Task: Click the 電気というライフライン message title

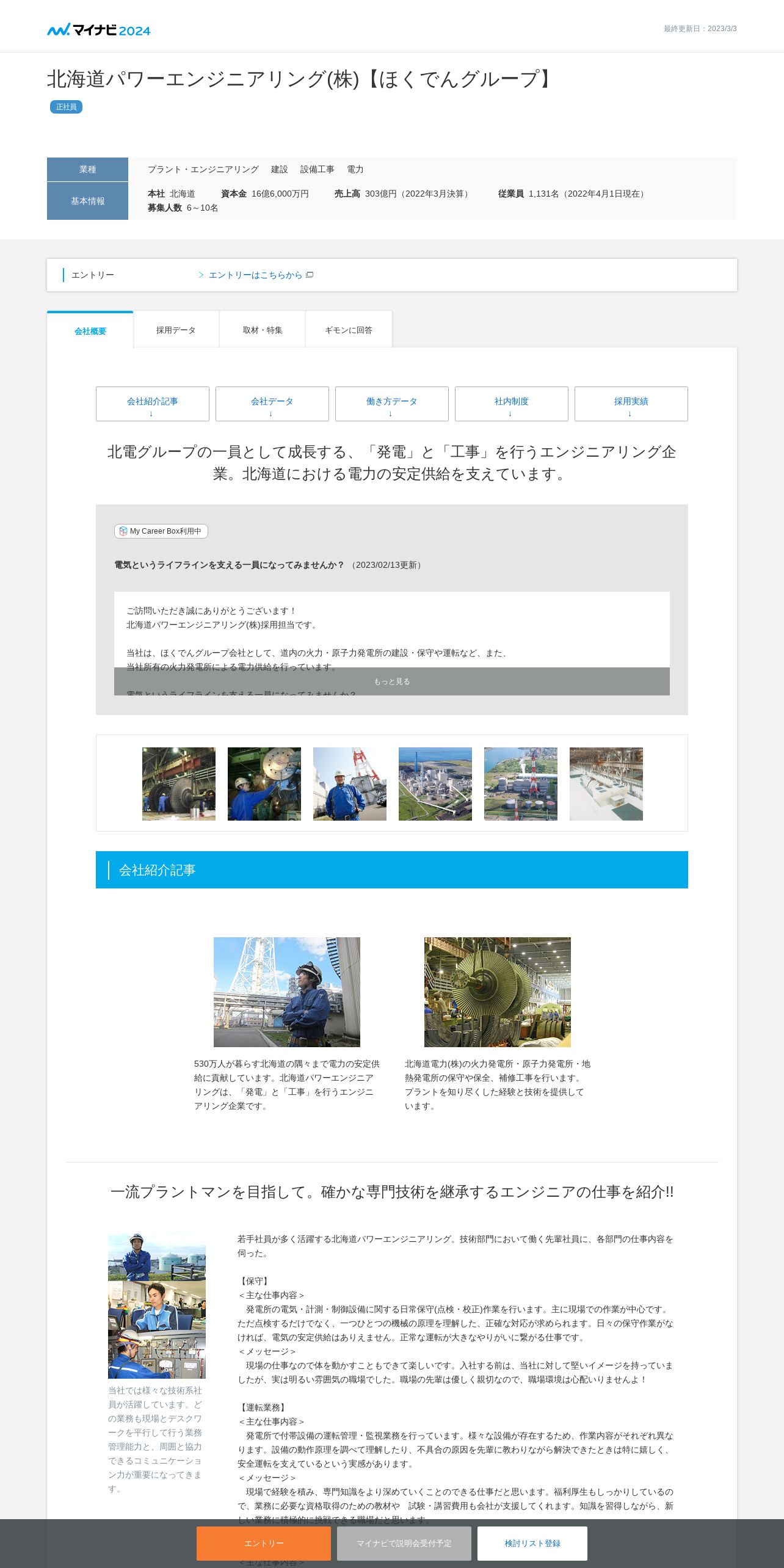Action: [230, 565]
